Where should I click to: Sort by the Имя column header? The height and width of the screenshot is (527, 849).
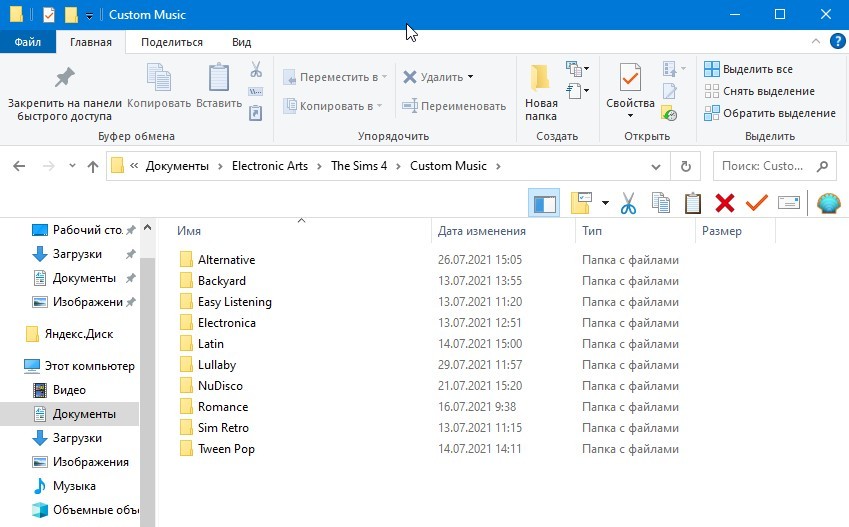188,231
